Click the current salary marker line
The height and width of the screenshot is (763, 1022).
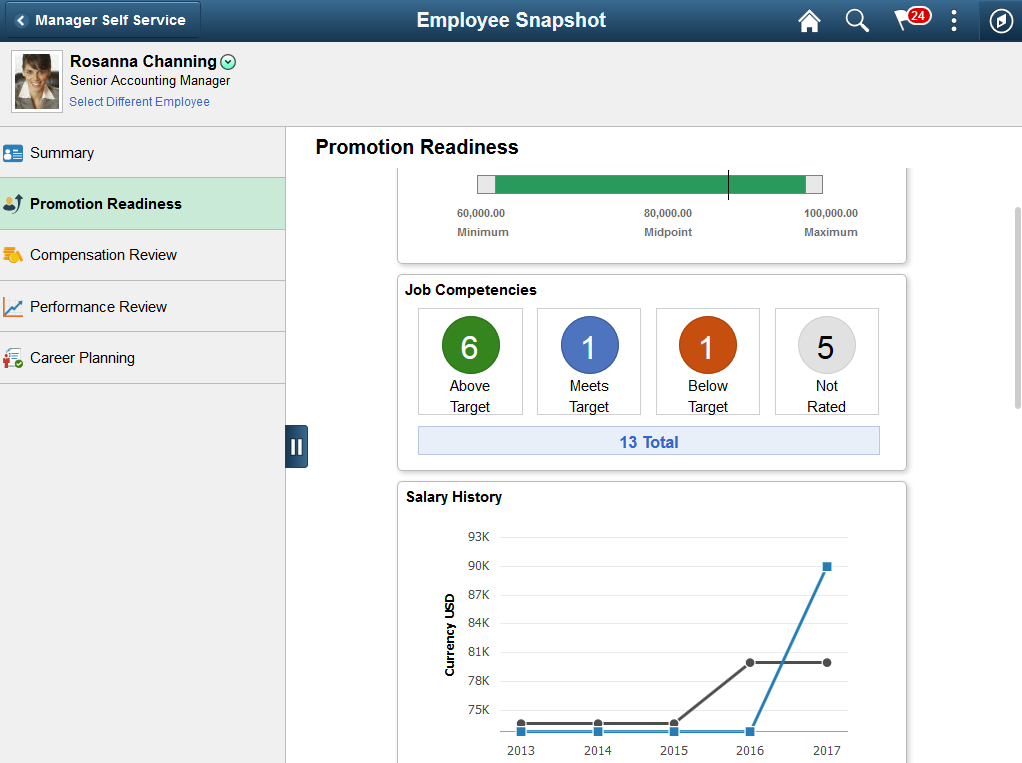pyautogui.click(x=728, y=184)
